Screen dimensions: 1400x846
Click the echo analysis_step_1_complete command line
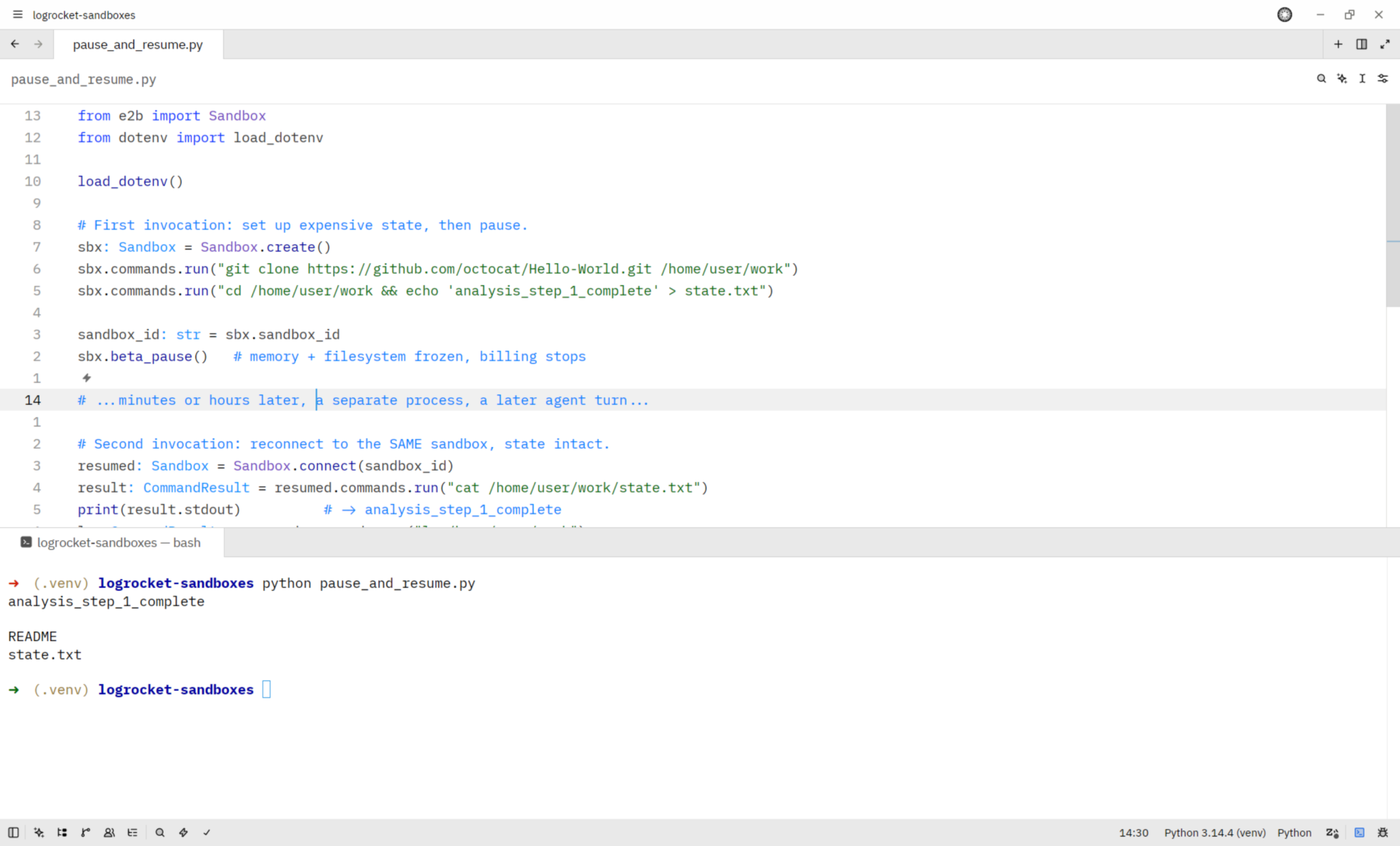point(426,291)
